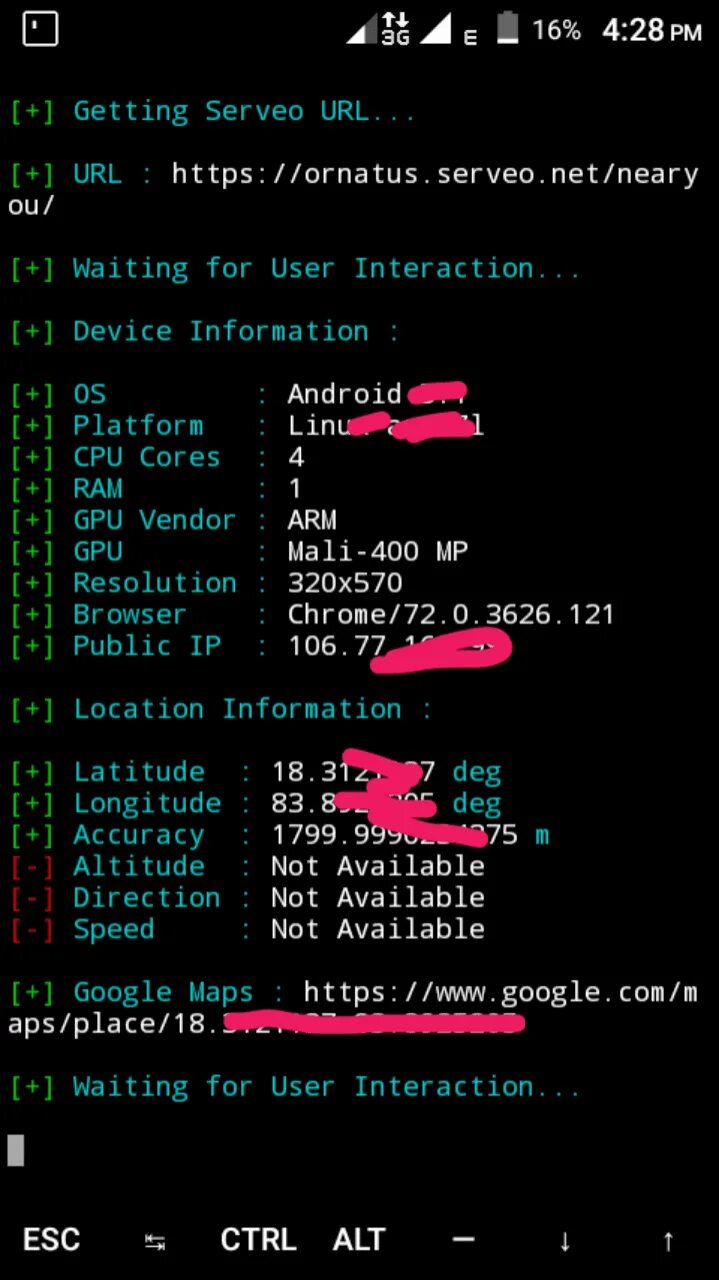This screenshot has height=1280, width=719.
Task: Tap the 4:28 PM clock
Action: click(652, 30)
